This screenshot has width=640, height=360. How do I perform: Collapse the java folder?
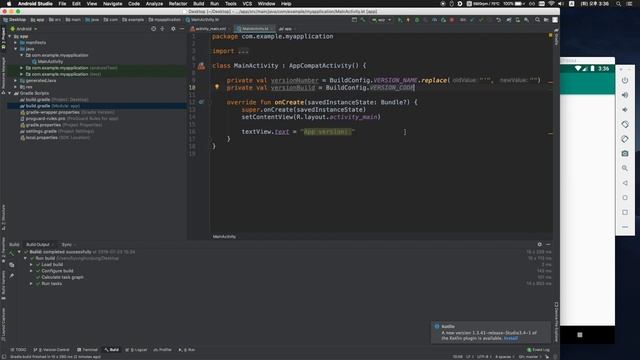pos(16,49)
